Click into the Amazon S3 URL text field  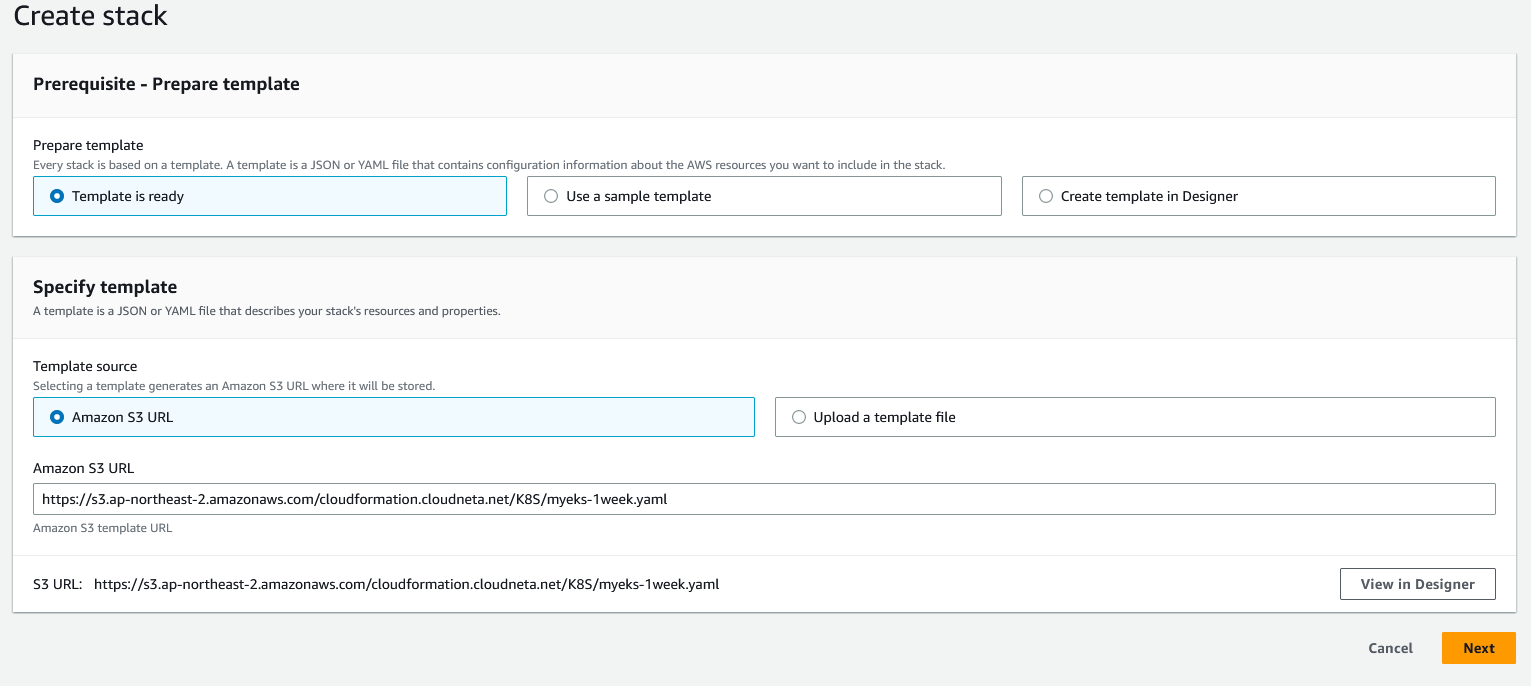[x=763, y=499]
